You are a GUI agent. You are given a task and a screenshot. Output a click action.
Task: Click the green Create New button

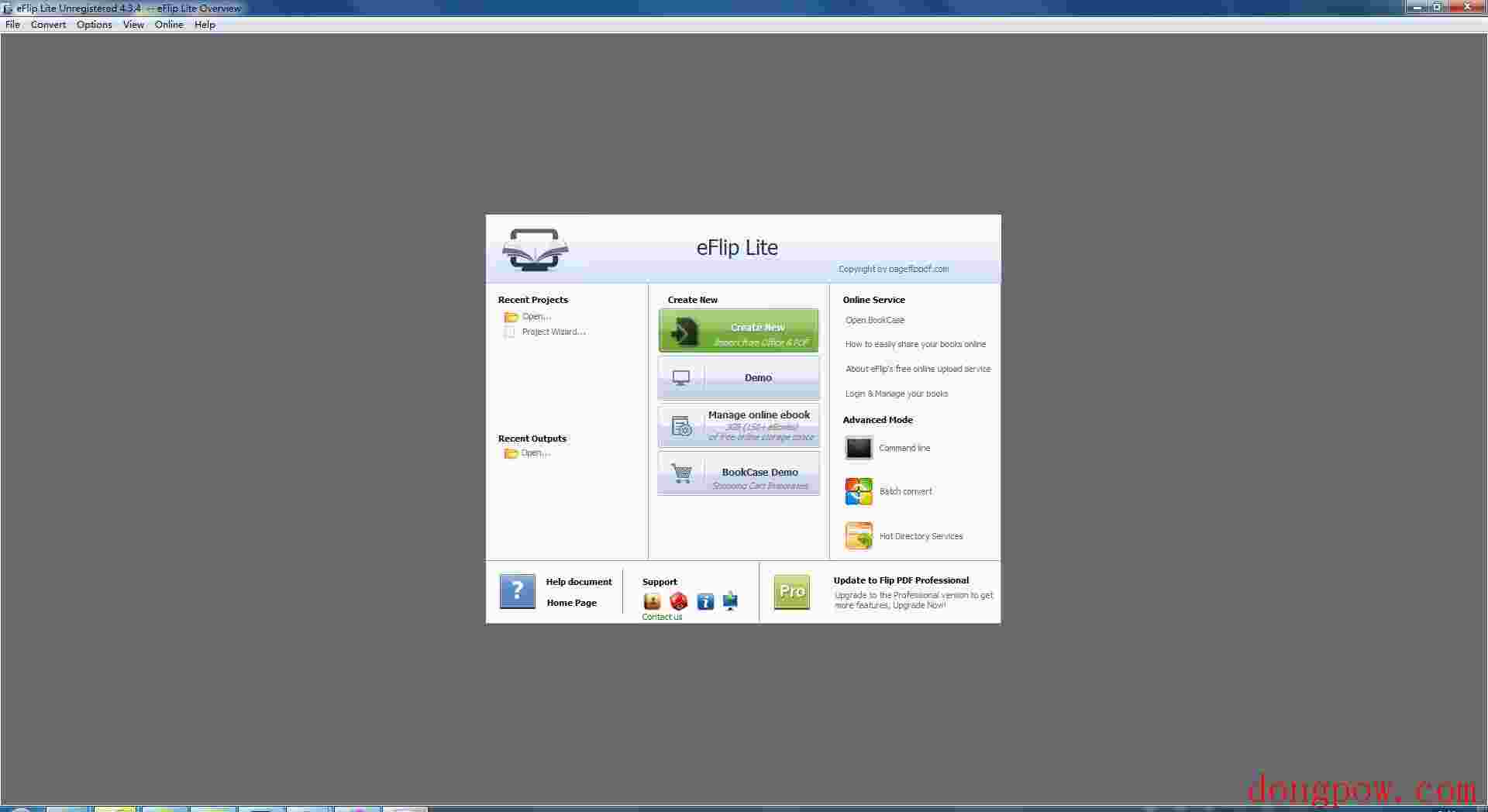739,330
